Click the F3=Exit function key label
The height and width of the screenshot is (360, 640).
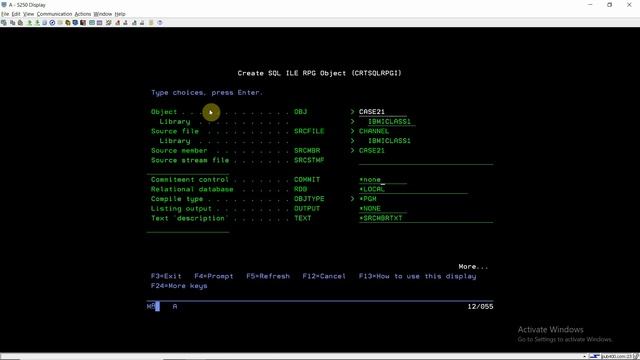coord(166,276)
